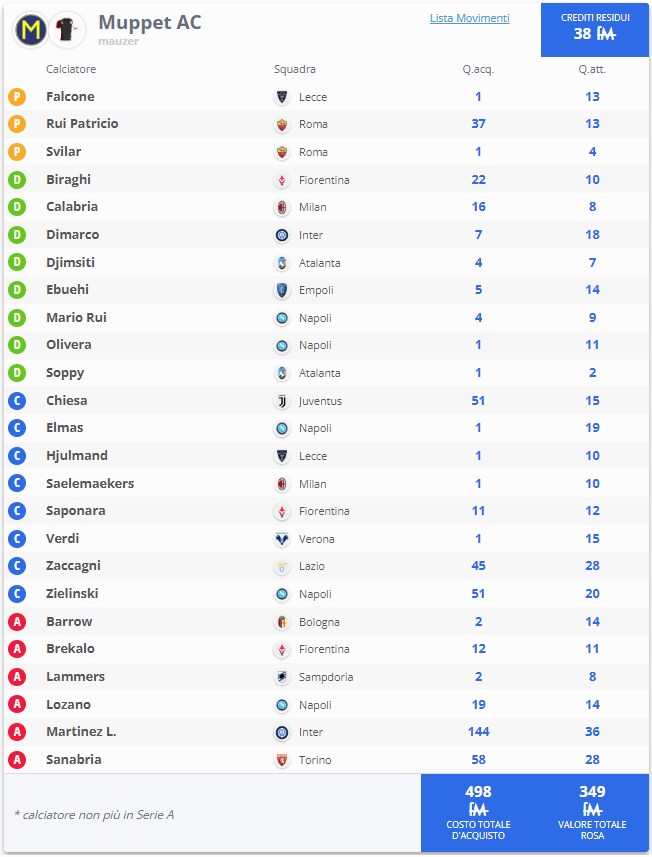Click the green D role badge for Dimarco

17,235
